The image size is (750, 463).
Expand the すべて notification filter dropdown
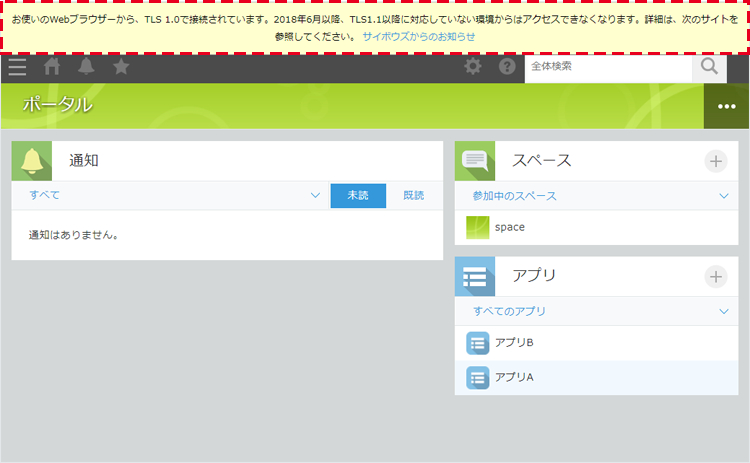coord(315,195)
